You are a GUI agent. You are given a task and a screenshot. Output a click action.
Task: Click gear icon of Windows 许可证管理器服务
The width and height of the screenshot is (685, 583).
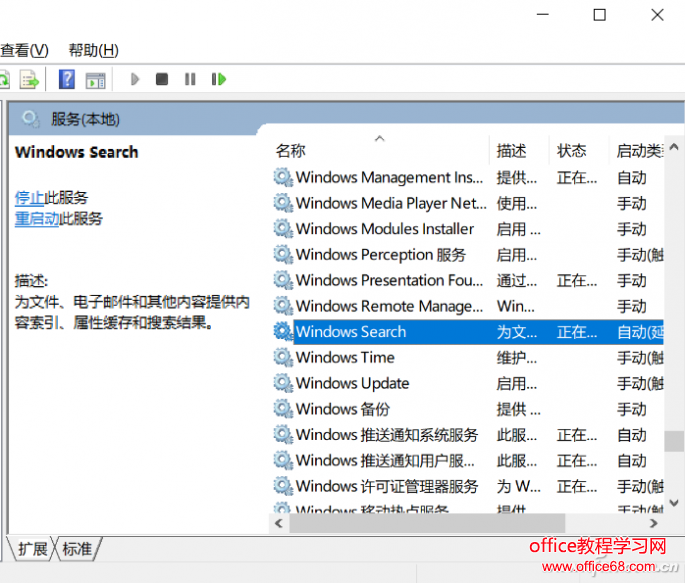tap(283, 486)
